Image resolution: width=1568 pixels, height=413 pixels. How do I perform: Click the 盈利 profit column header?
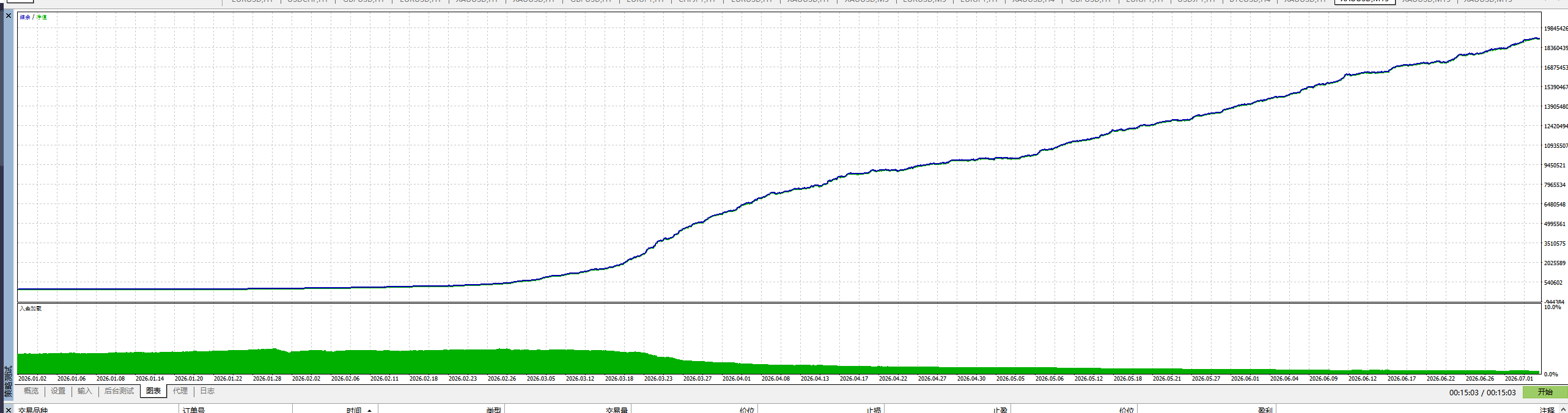tap(1265, 410)
